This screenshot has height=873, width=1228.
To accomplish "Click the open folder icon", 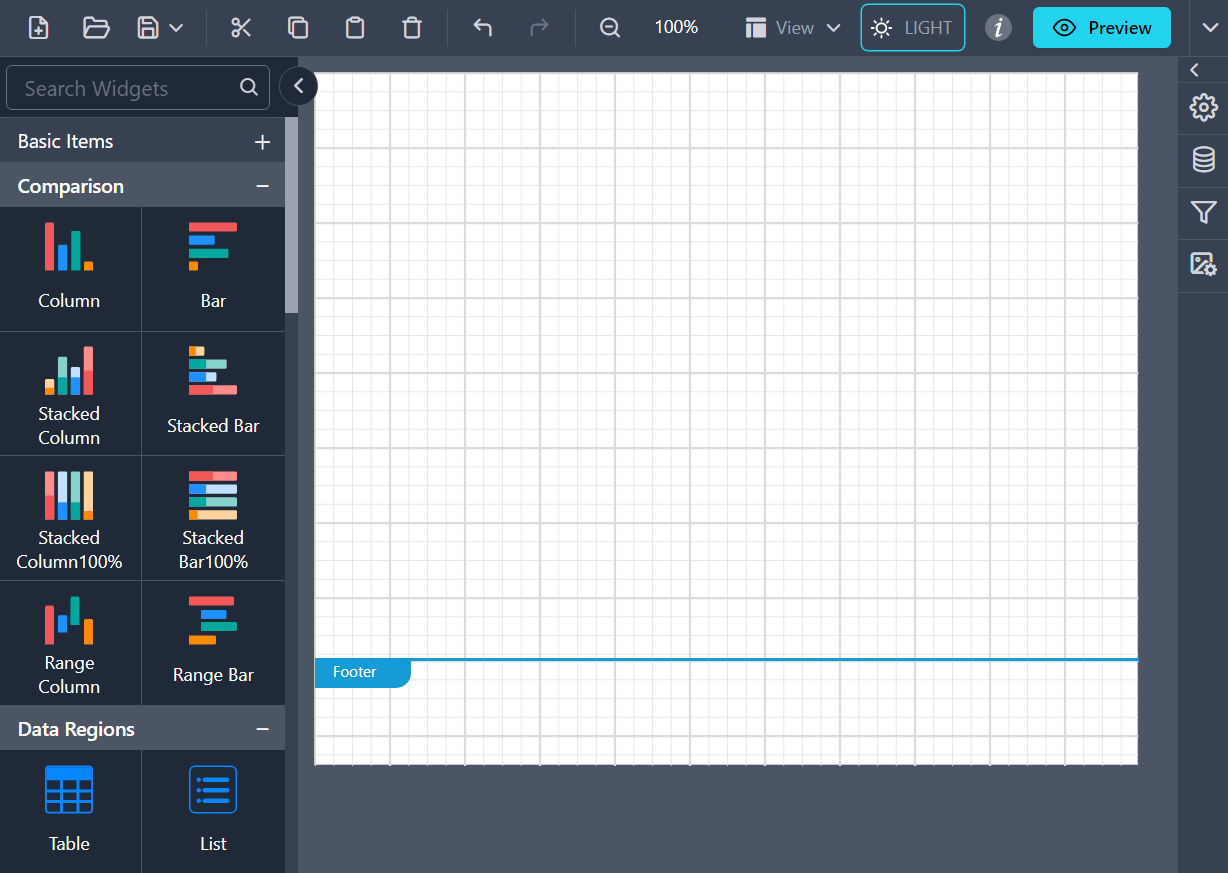I will click(96, 28).
